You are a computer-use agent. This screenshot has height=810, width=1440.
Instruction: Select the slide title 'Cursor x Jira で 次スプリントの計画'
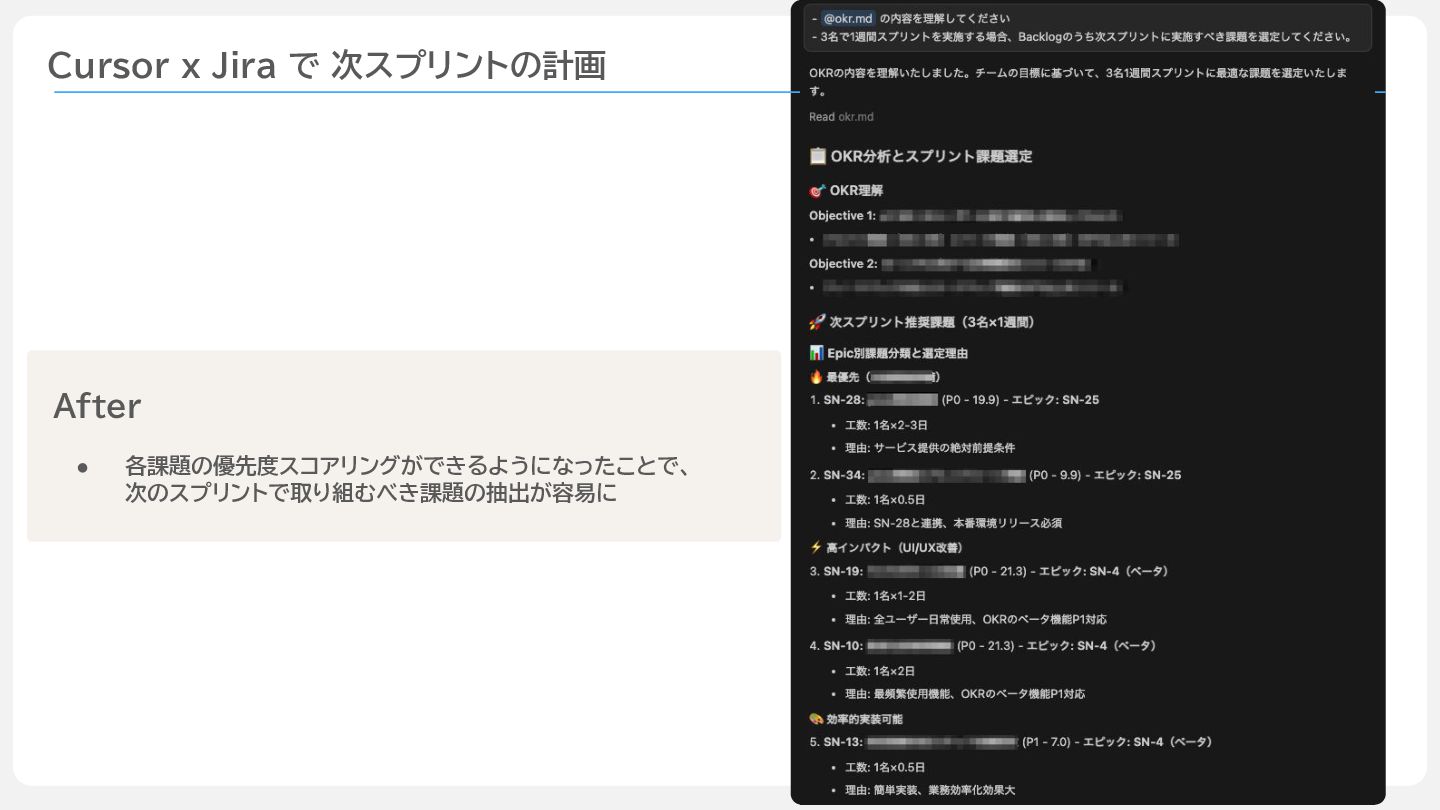coord(327,66)
